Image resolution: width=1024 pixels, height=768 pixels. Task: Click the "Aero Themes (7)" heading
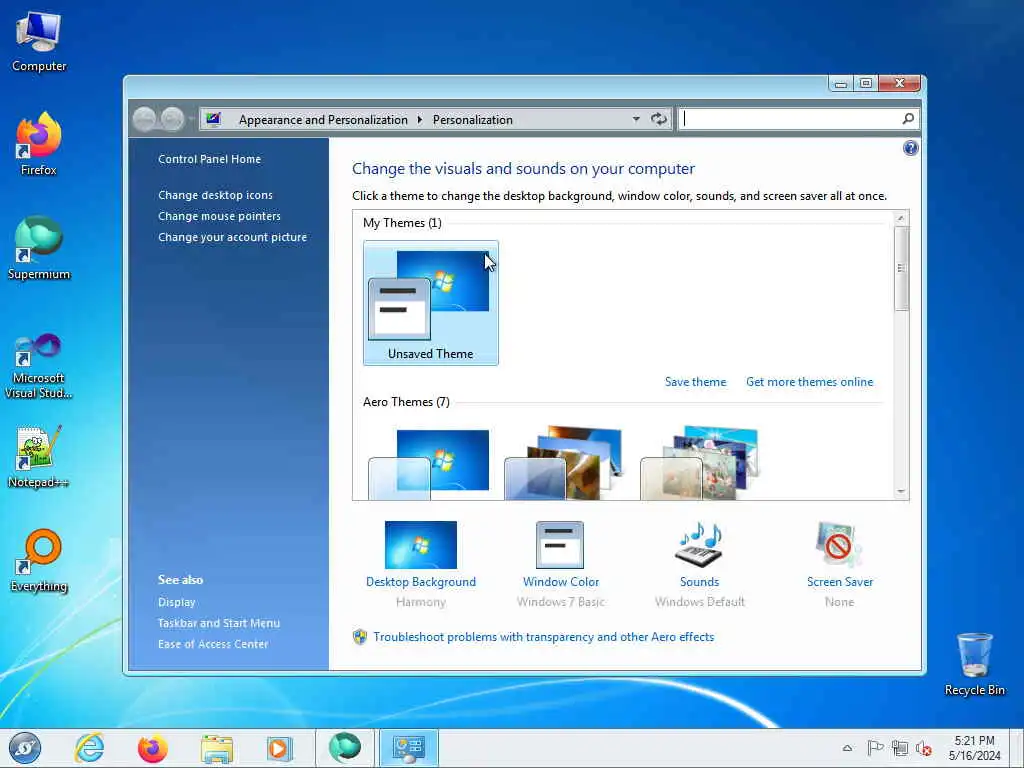[406, 402]
